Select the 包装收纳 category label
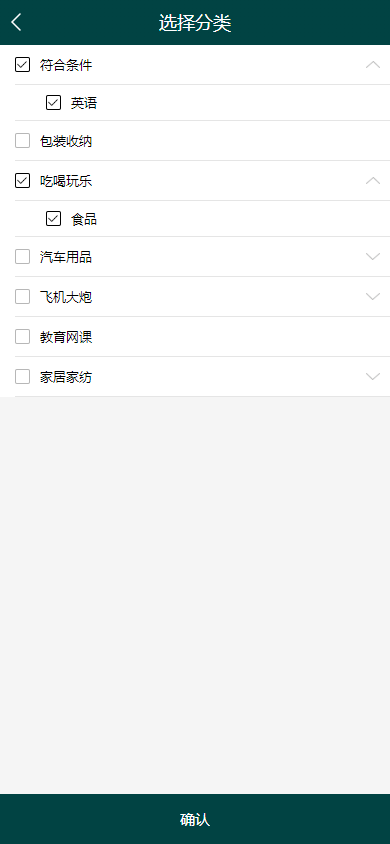The width and height of the screenshot is (390, 844). click(x=66, y=142)
